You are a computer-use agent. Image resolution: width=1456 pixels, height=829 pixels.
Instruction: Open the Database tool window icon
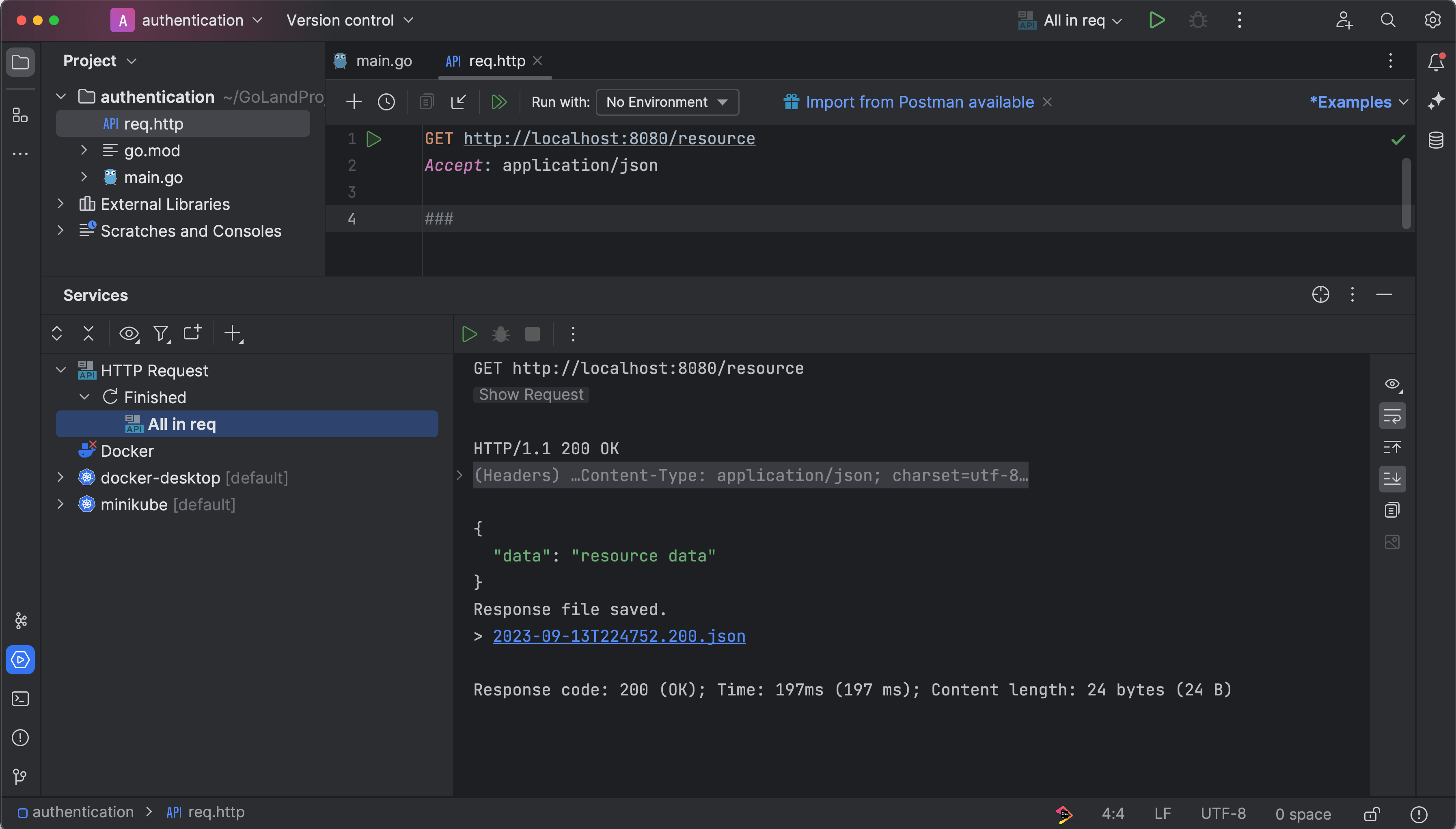point(1436,140)
